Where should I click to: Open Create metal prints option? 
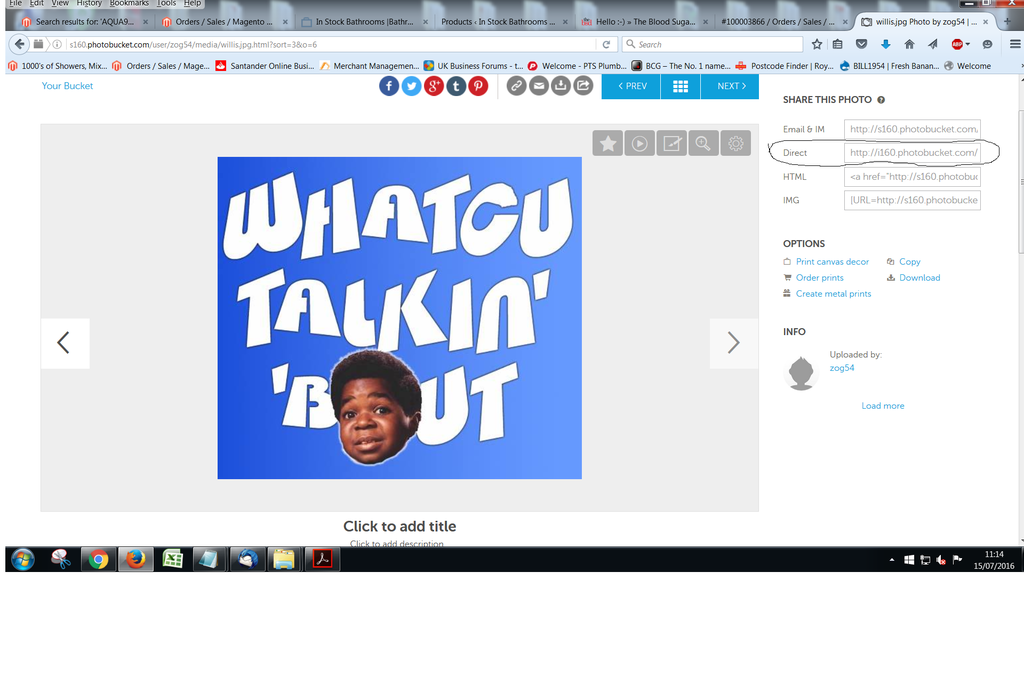(833, 294)
